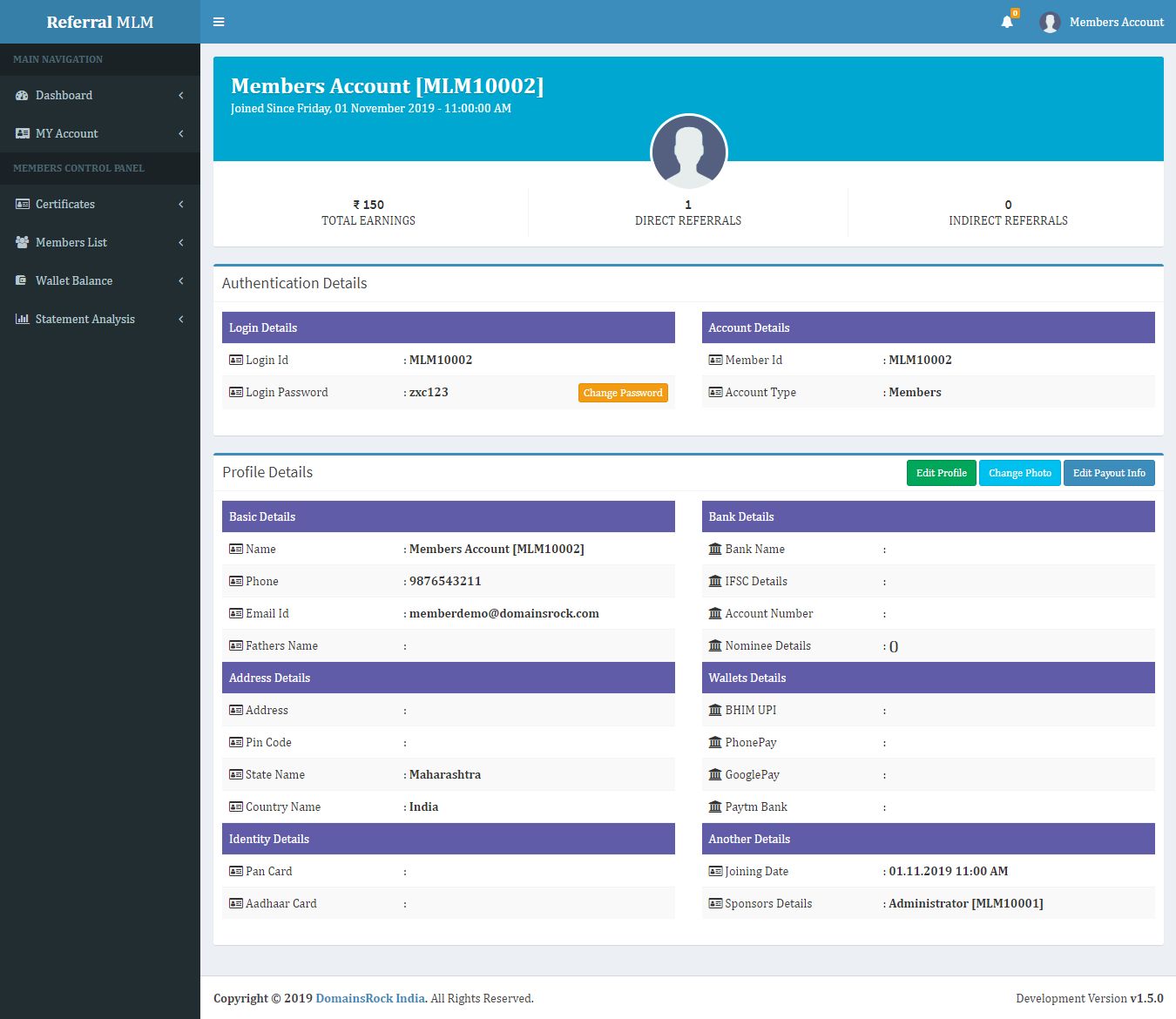Click the Direct Referrals count
1176x1019 pixels.
688,205
